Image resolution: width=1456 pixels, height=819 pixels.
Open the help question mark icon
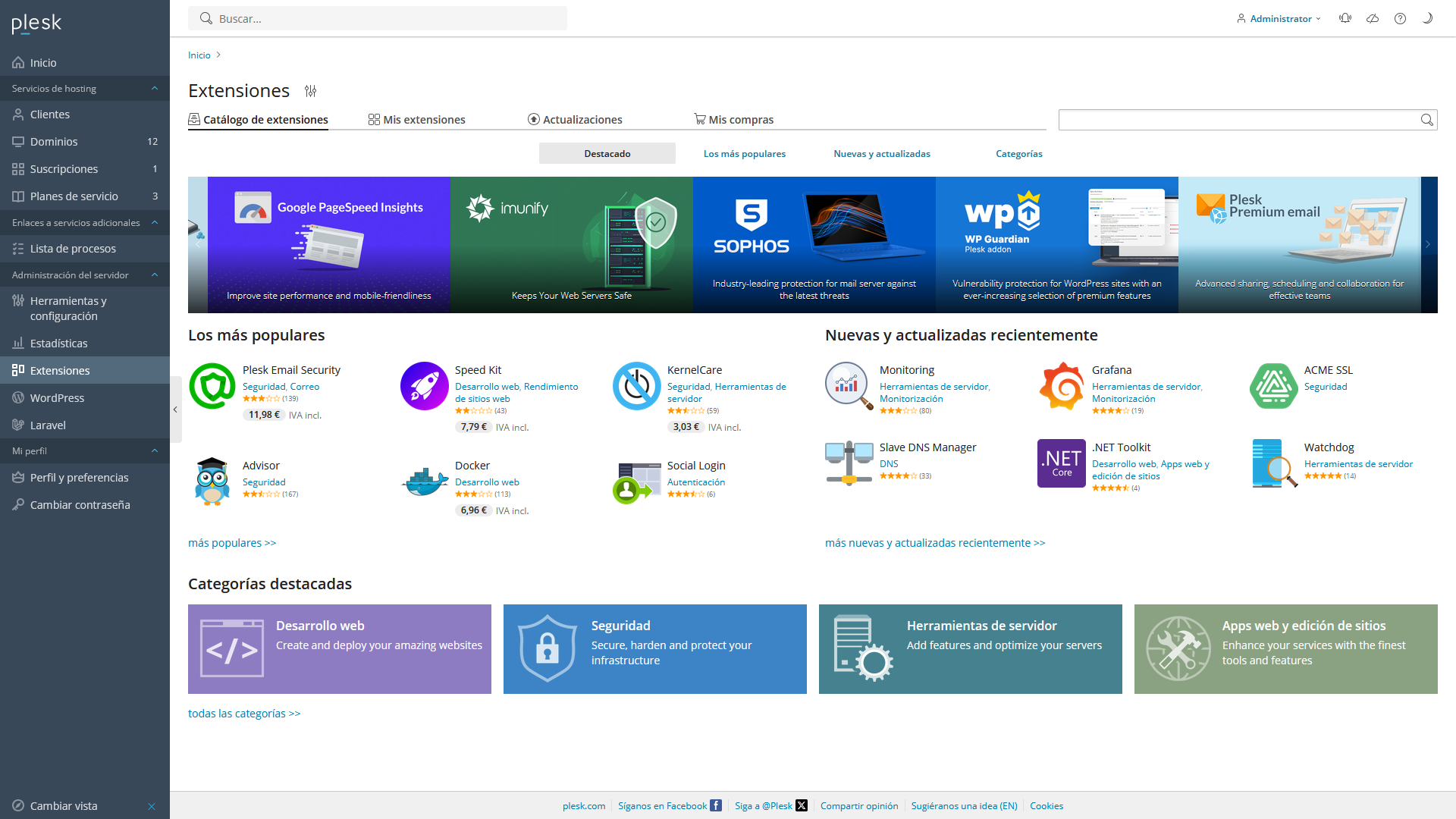[x=1400, y=18]
